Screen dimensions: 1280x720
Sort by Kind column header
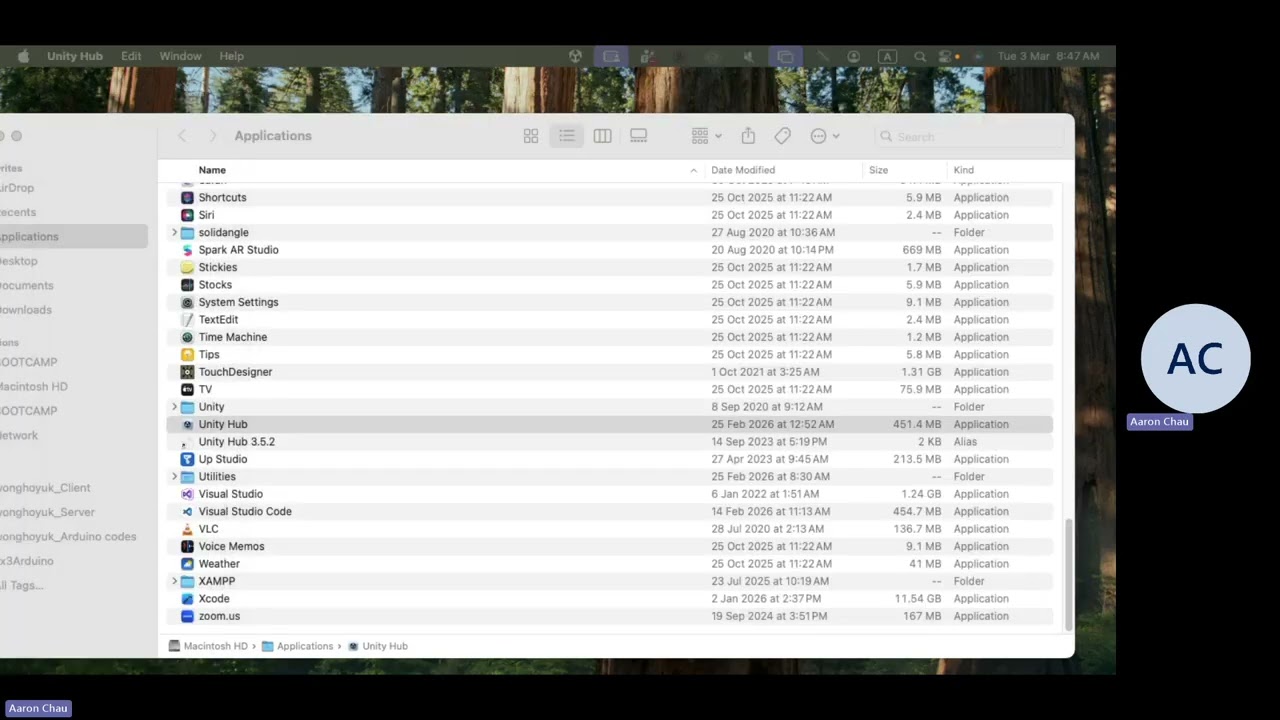point(963,170)
